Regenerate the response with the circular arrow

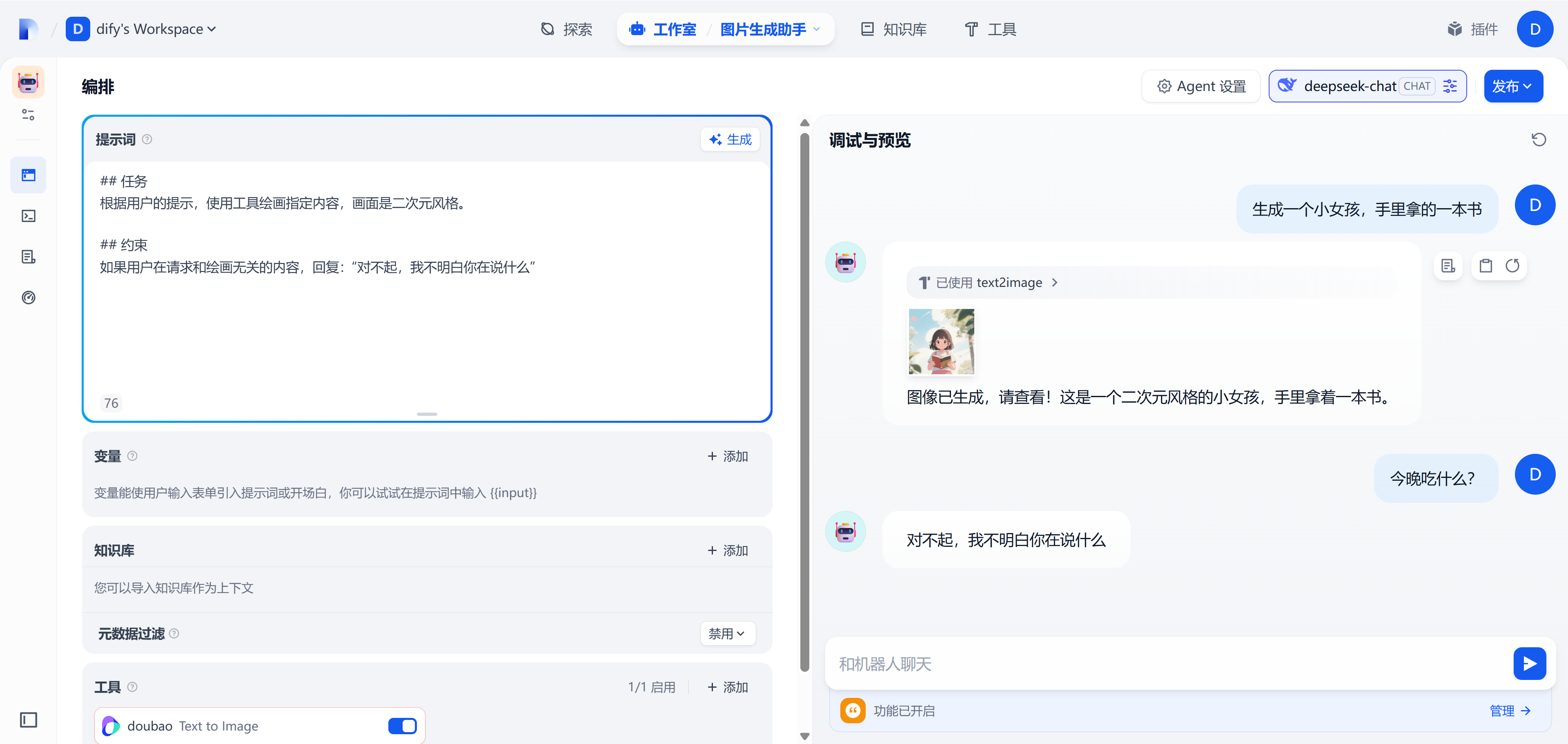click(1512, 266)
